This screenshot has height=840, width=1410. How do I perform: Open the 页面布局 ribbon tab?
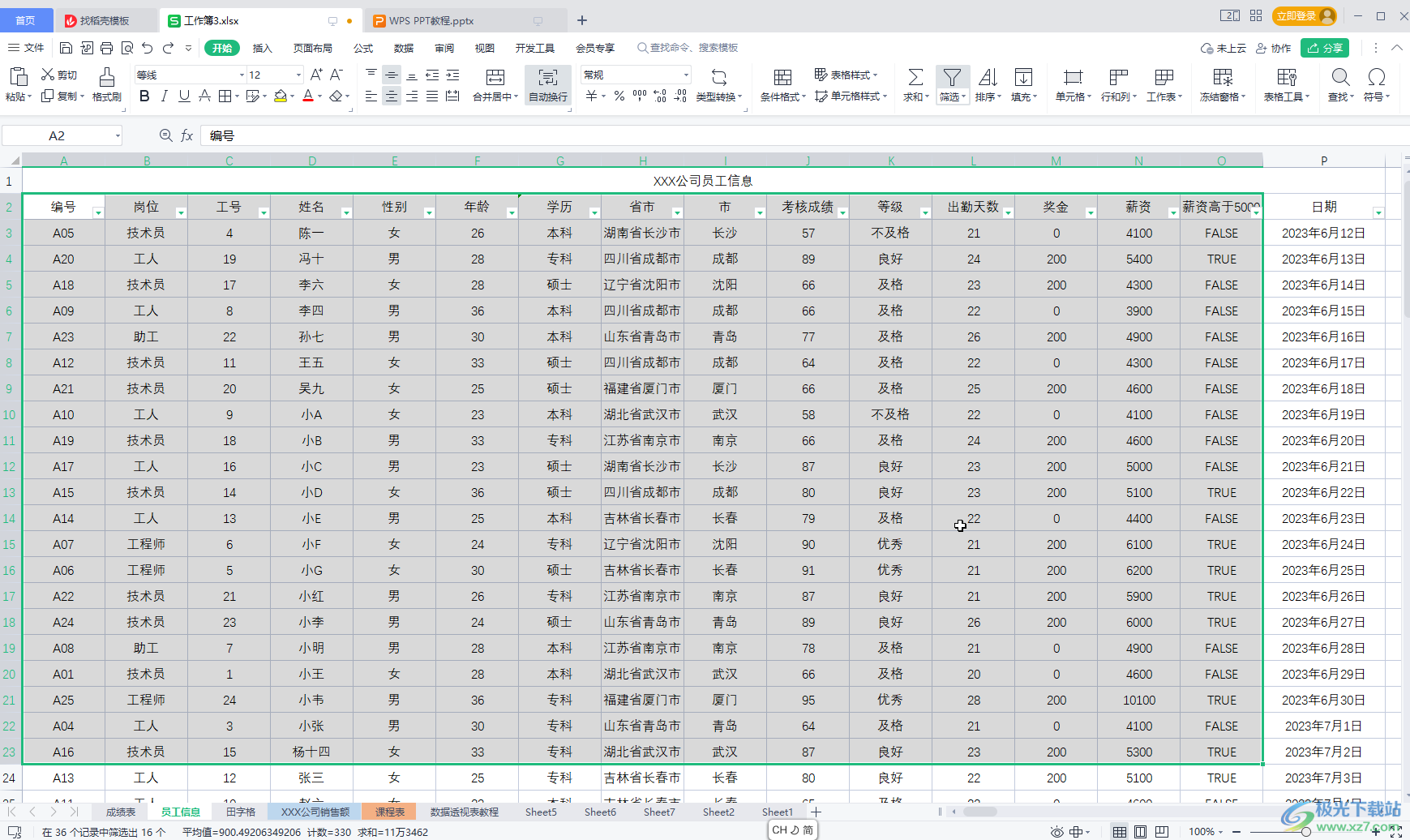[313, 48]
